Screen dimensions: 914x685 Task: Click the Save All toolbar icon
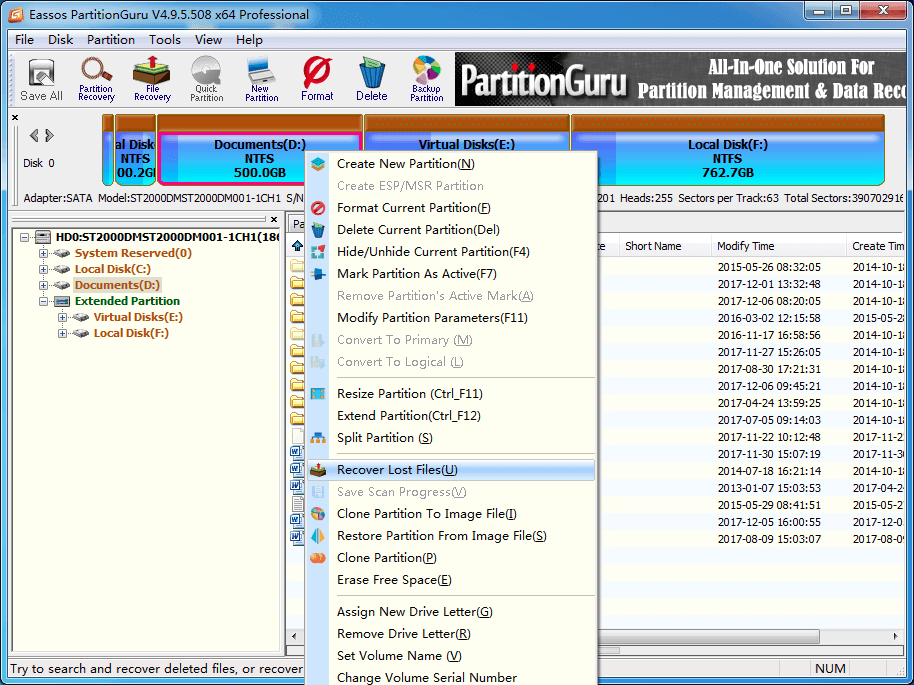point(41,79)
